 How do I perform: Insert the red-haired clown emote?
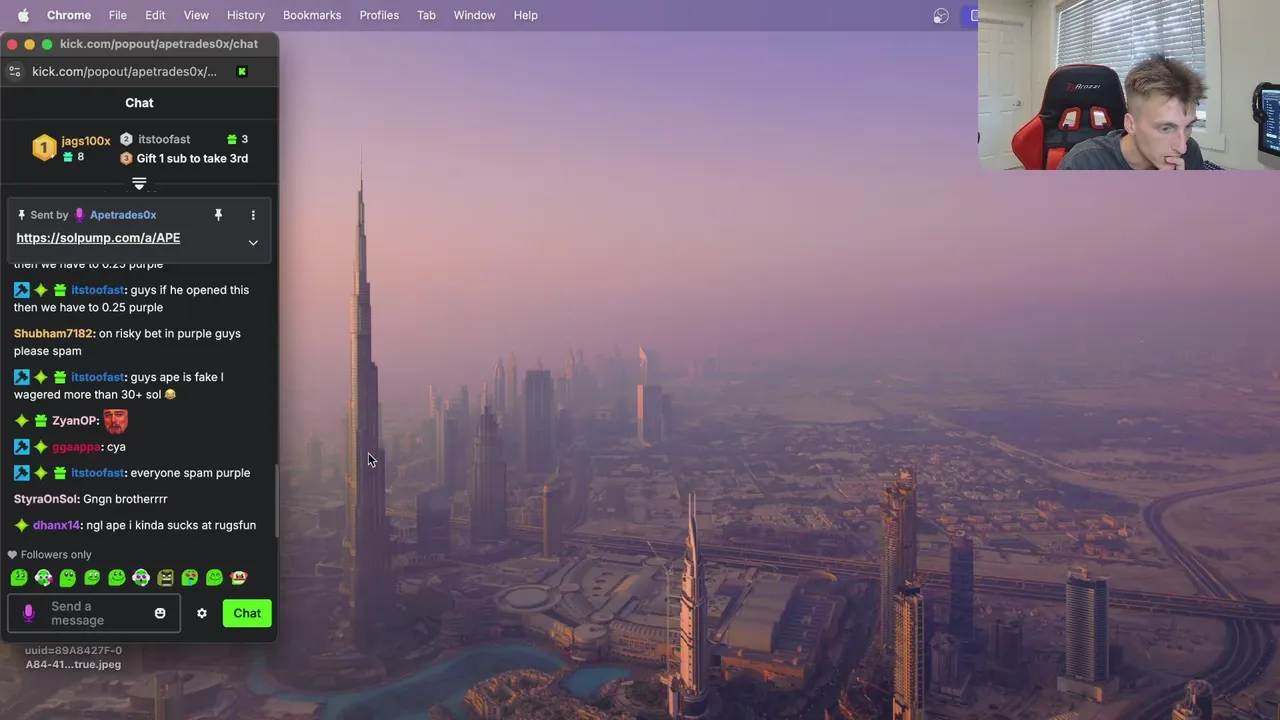point(238,577)
